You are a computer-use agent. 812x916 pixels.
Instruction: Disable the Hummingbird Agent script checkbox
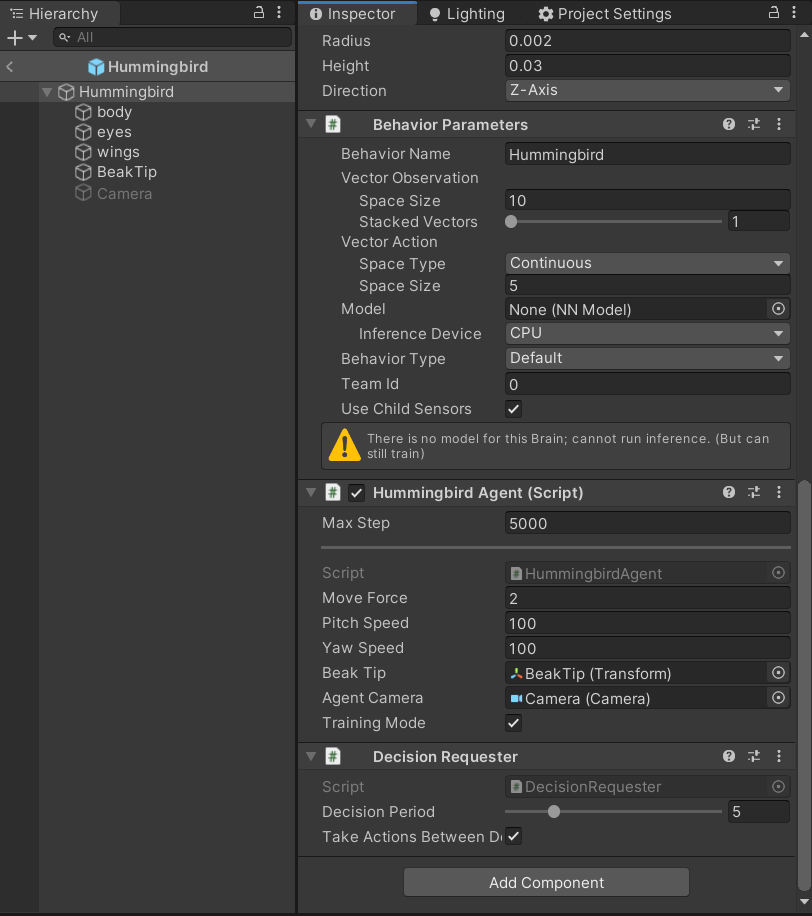(356, 492)
